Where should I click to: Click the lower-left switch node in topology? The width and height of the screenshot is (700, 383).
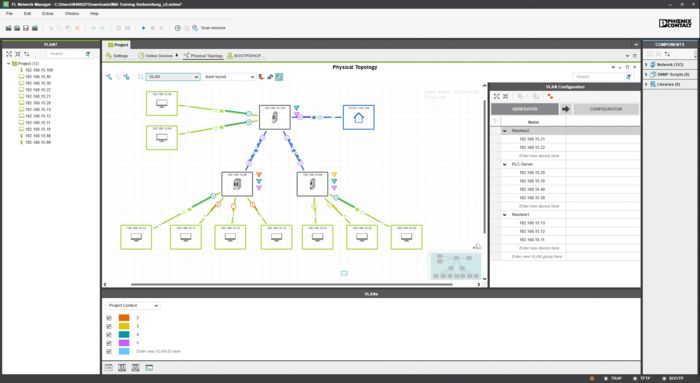coord(237,184)
